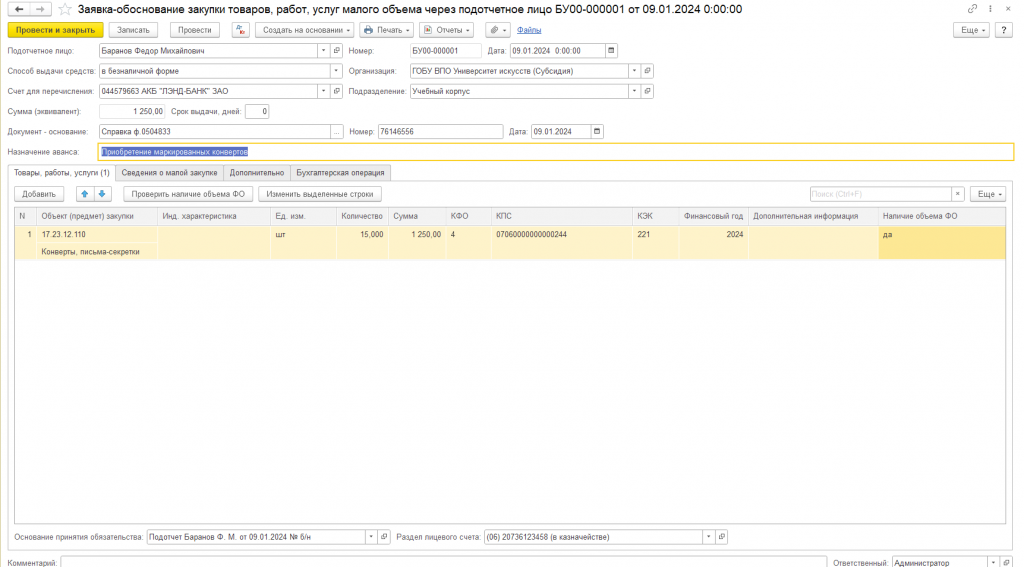Add a new row with Добавить
This screenshot has height=567, width=1024.
click(39, 194)
